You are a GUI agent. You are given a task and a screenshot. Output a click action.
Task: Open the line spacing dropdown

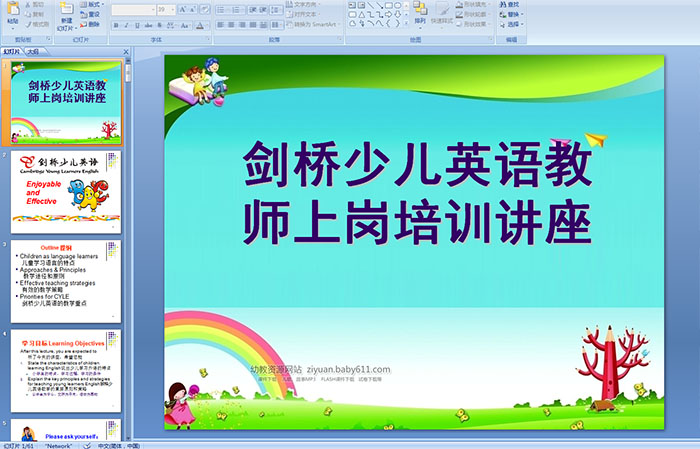point(276,9)
